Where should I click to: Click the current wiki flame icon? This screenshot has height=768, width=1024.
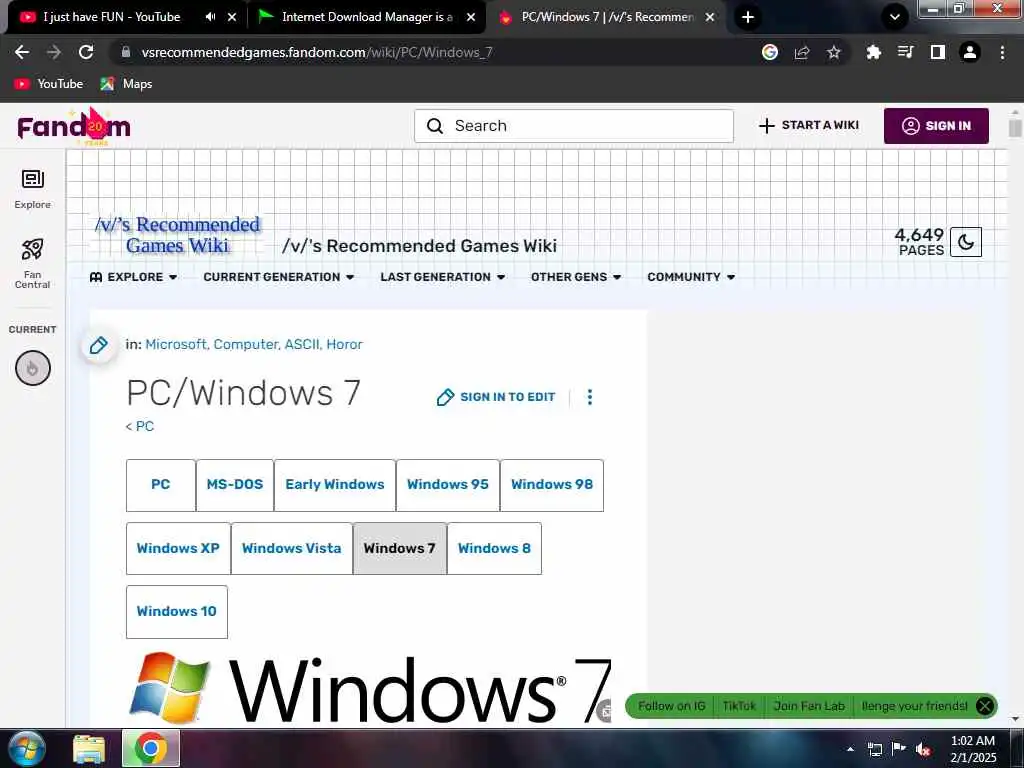pyautogui.click(x=33, y=368)
